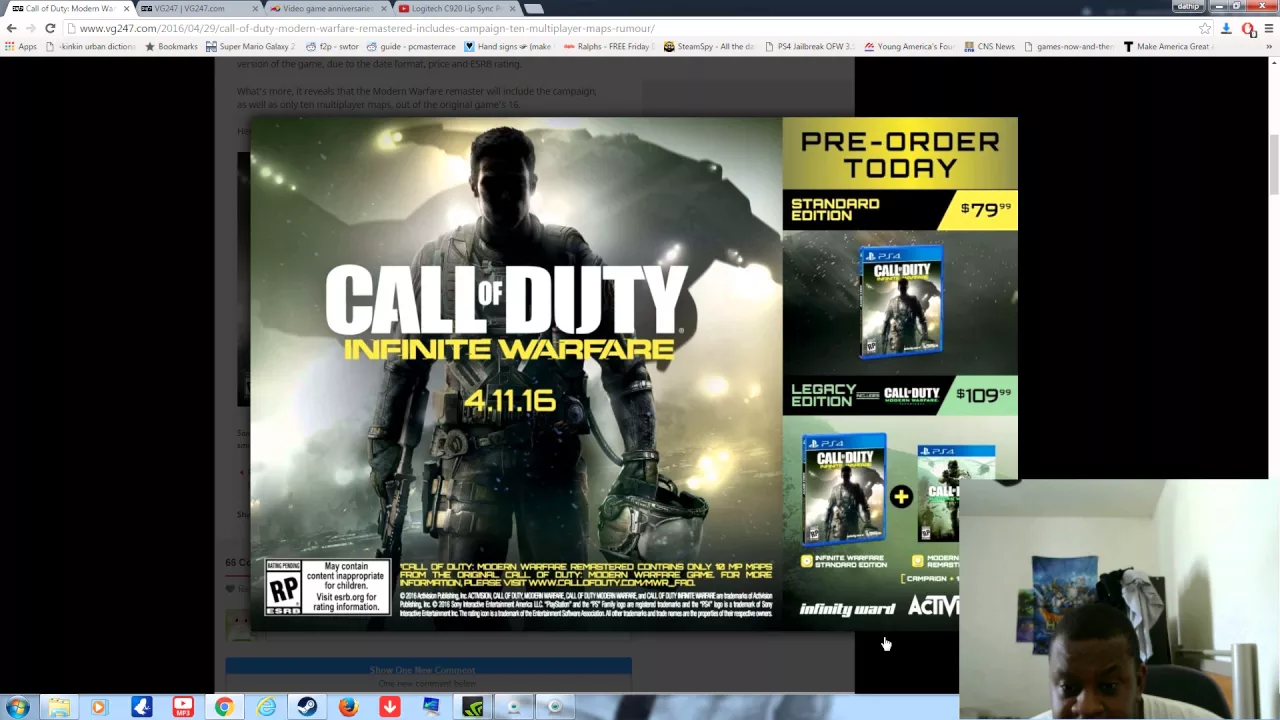The height and width of the screenshot is (720, 1280).
Task: Open the f2p - swtor bookmark
Action: [332, 46]
